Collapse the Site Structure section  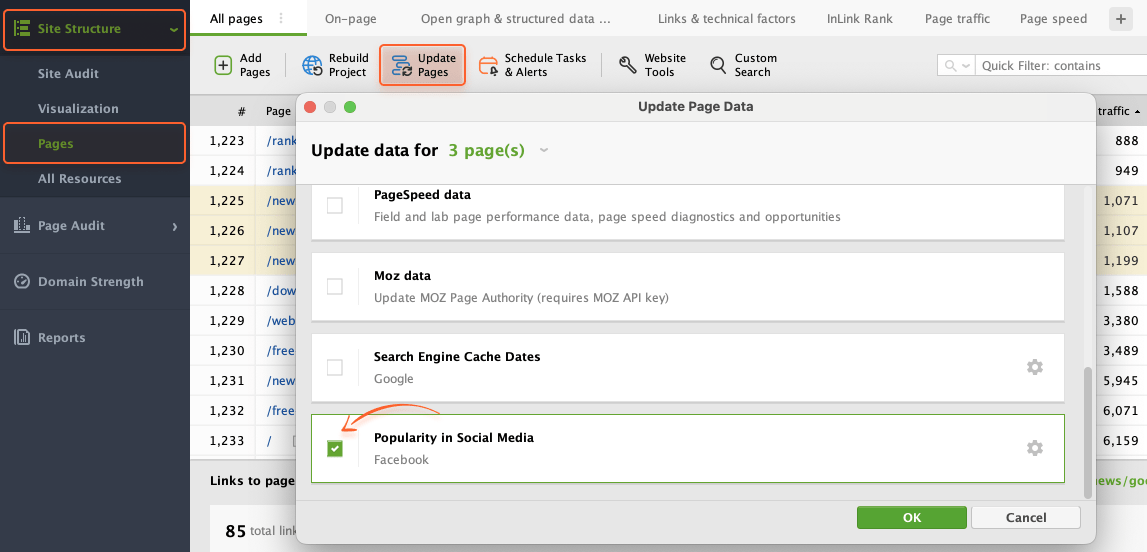click(173, 29)
